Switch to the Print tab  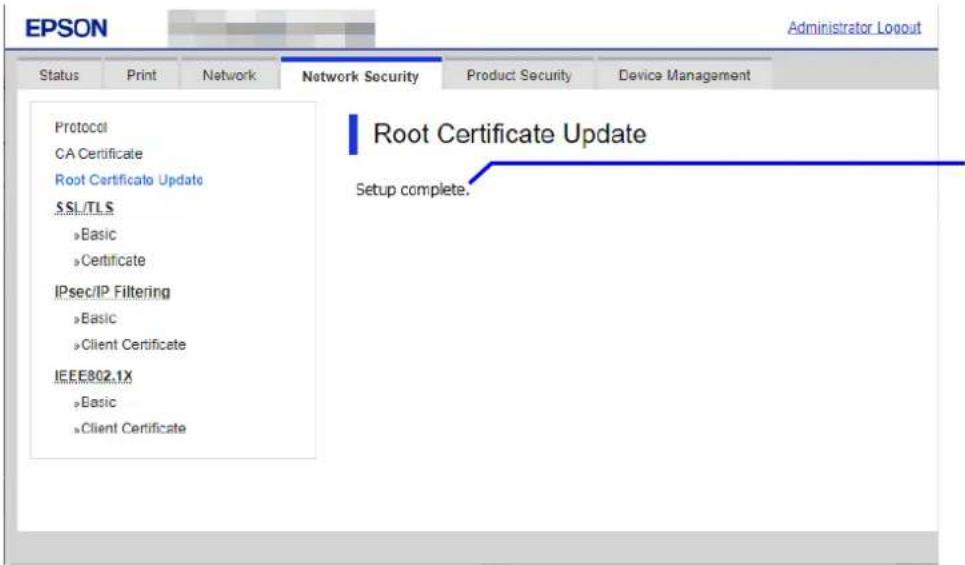(x=141, y=75)
